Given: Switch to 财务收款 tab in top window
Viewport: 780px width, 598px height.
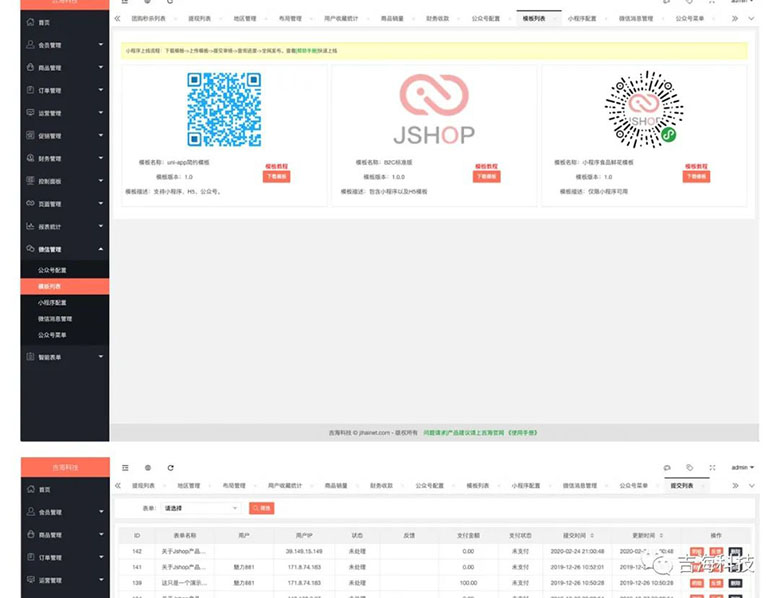Looking at the screenshot, I should point(438,18).
